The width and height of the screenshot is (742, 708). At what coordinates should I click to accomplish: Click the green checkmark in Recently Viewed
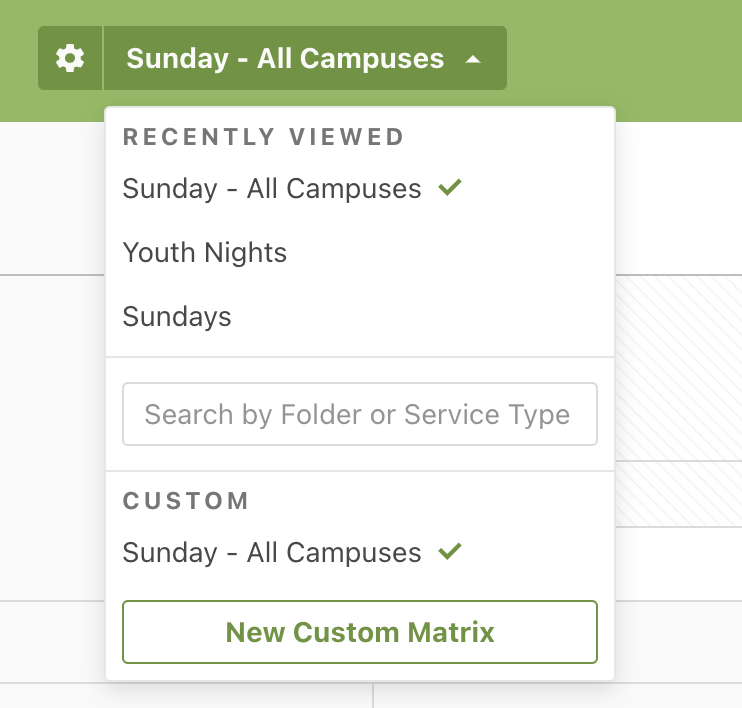450,187
